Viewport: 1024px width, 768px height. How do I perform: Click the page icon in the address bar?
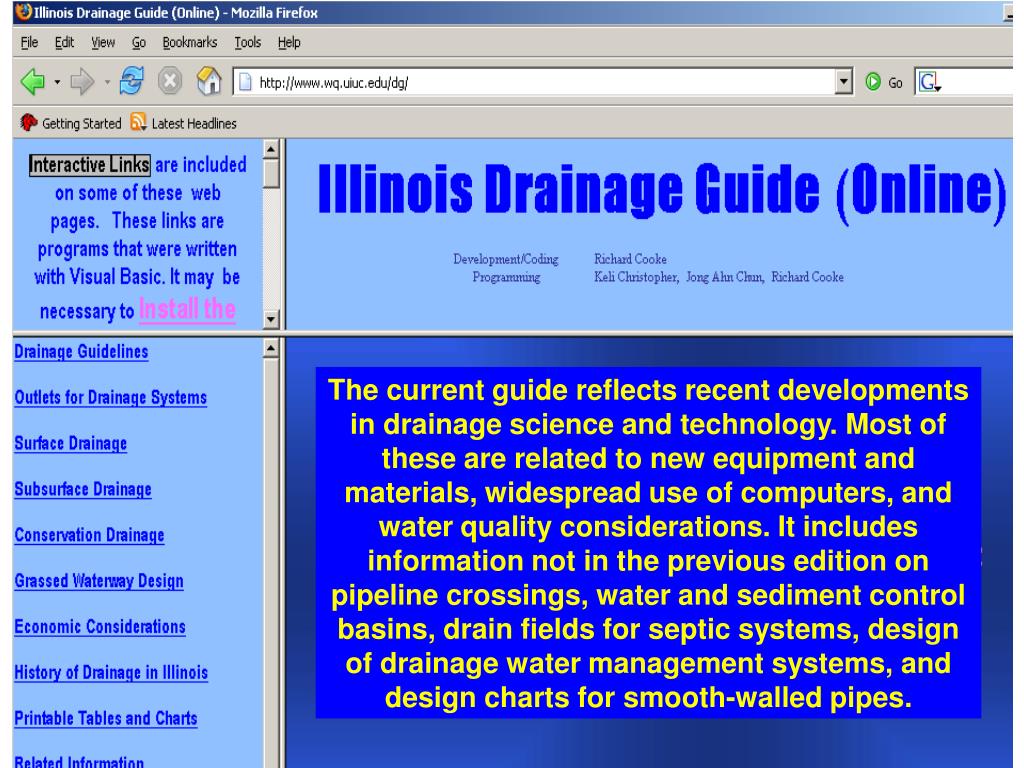245,82
